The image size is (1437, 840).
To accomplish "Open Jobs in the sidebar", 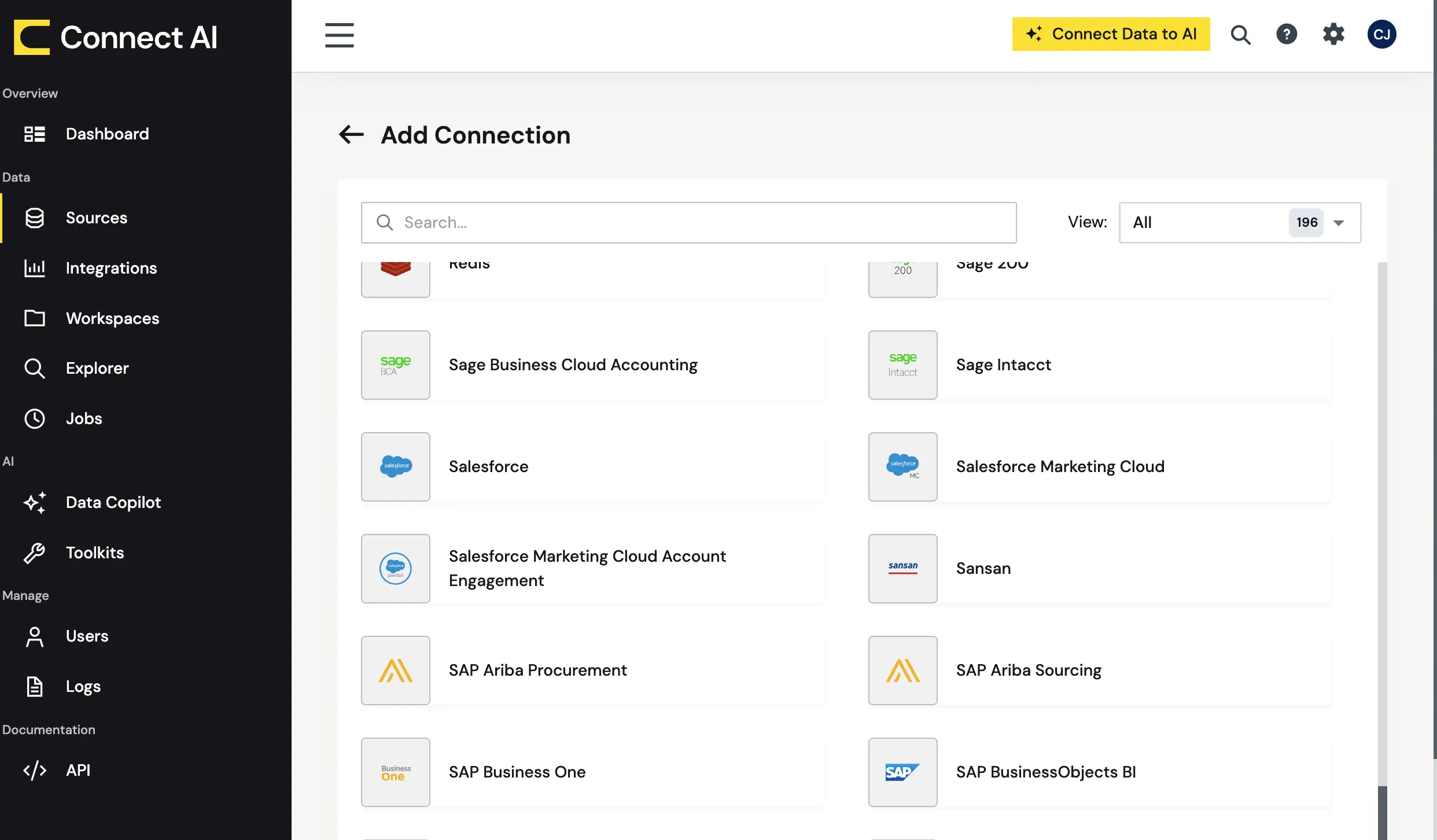I will tap(84, 418).
